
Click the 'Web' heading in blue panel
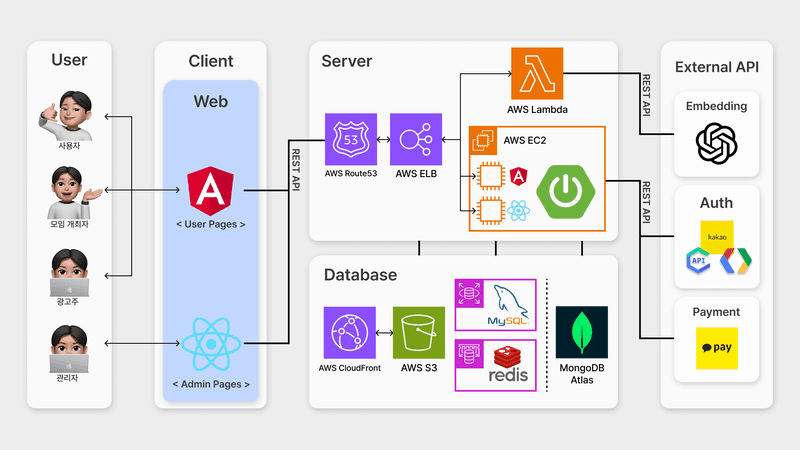click(x=211, y=102)
